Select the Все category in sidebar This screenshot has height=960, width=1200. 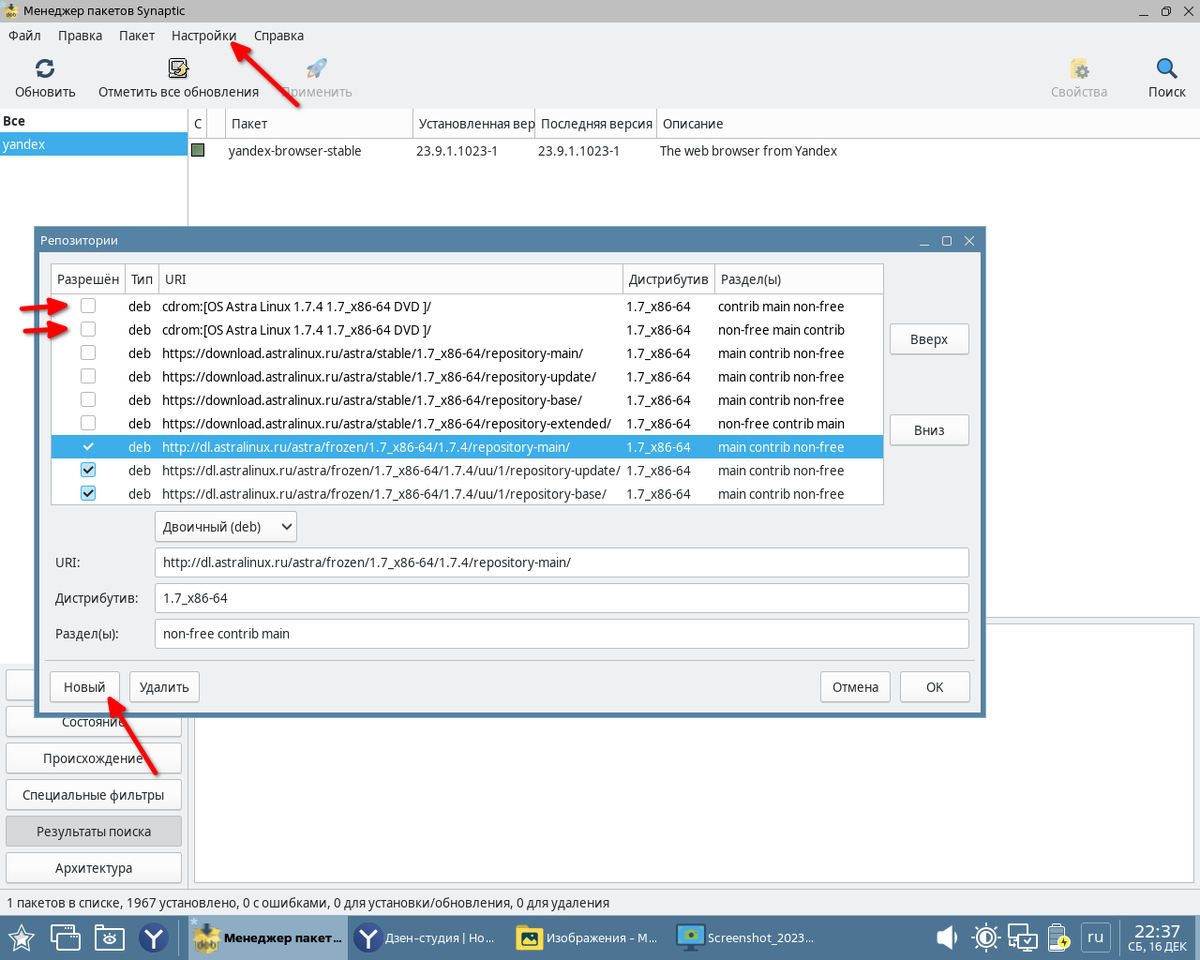tap(94, 121)
